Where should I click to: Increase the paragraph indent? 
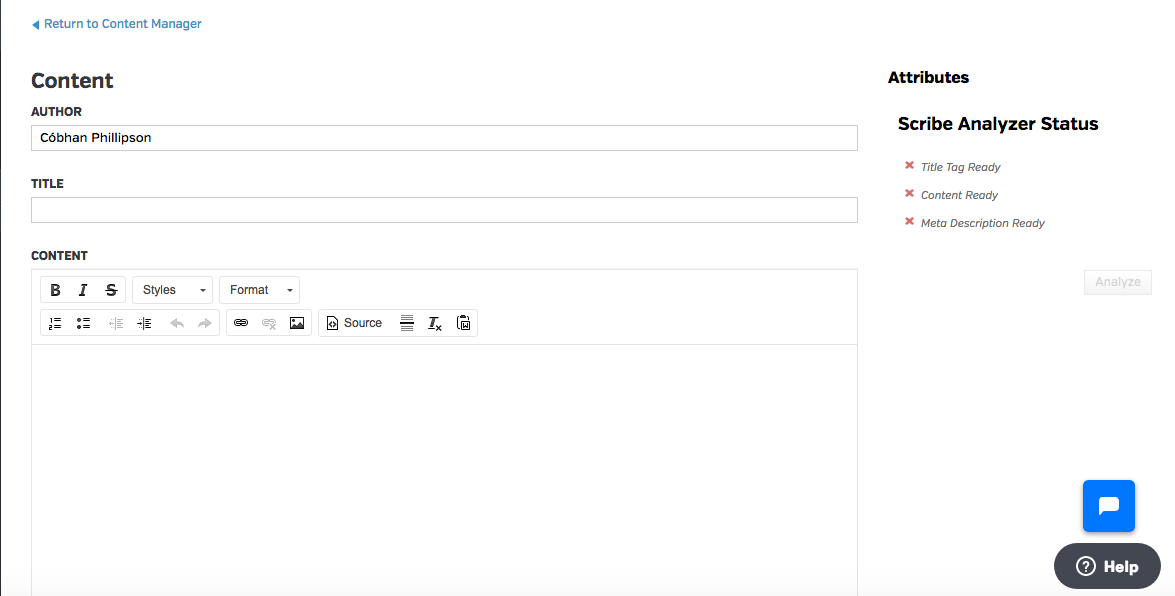click(x=144, y=323)
